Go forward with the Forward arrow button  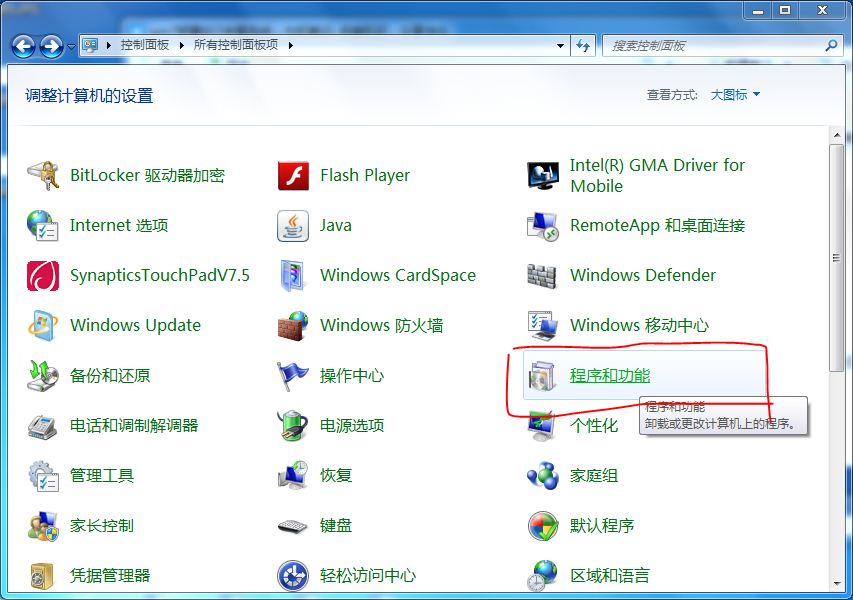point(52,46)
